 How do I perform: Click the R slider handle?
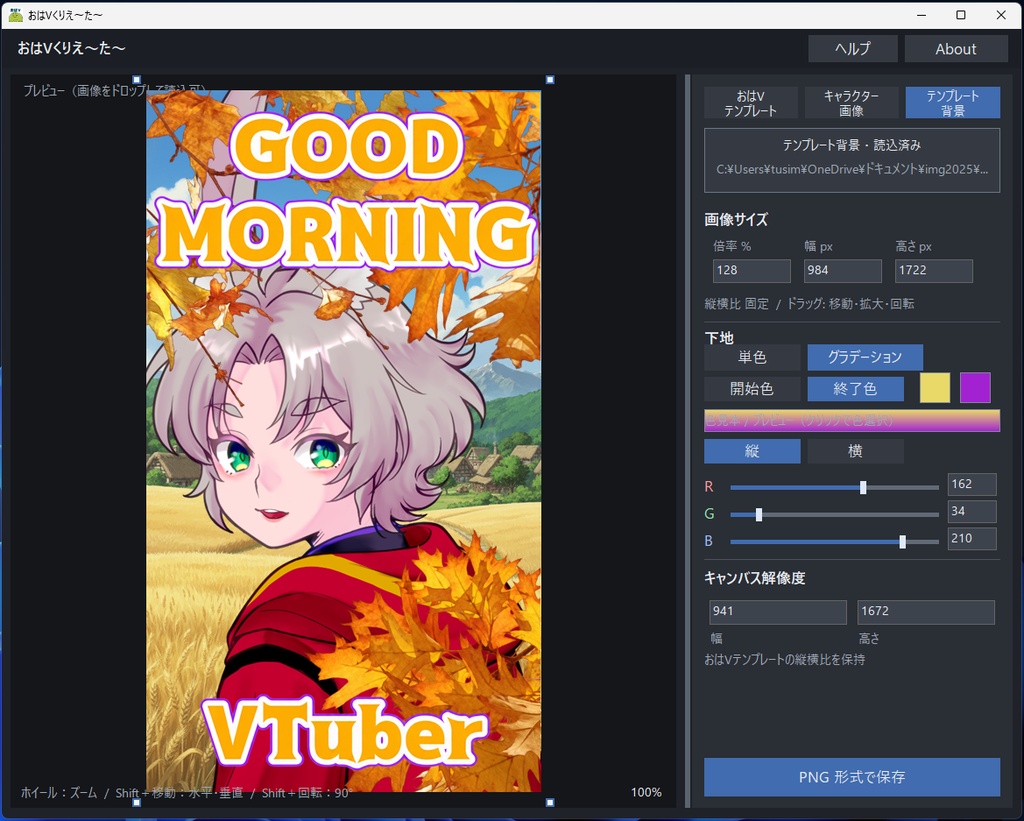coord(863,487)
